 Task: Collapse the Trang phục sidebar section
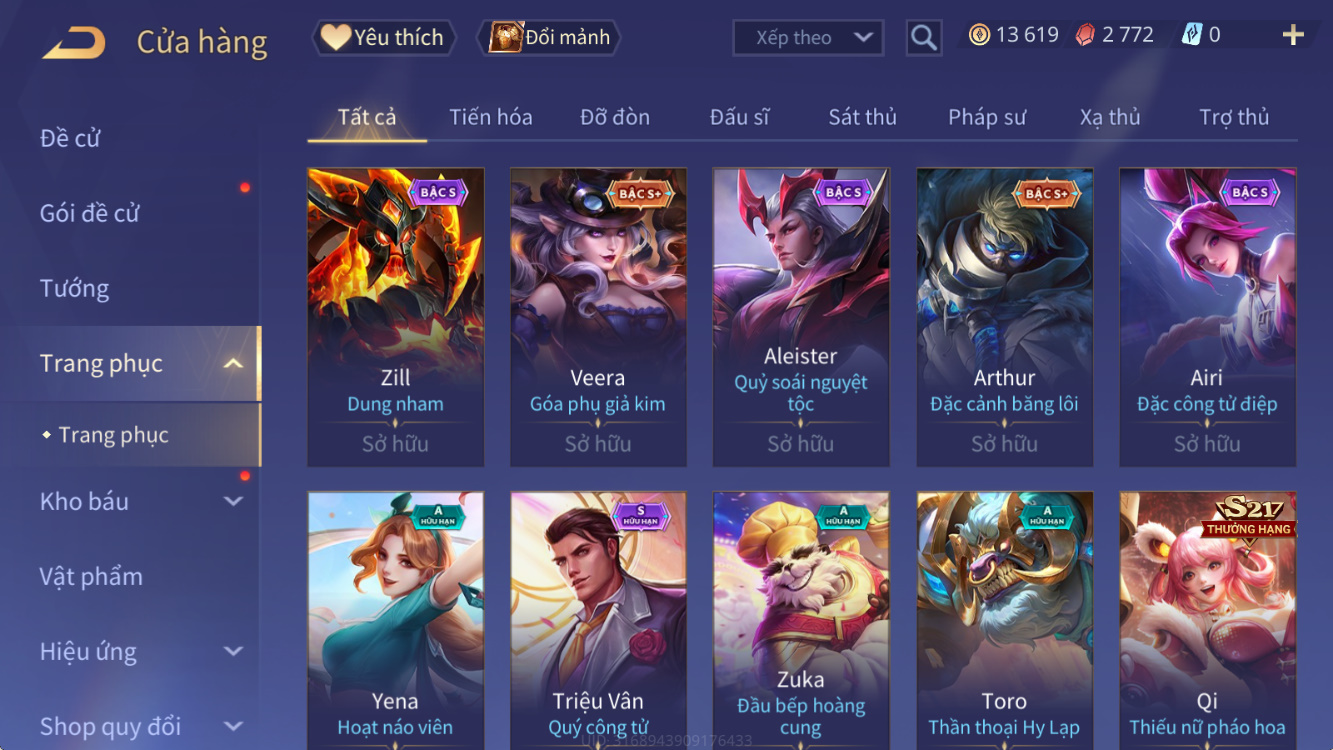233,363
